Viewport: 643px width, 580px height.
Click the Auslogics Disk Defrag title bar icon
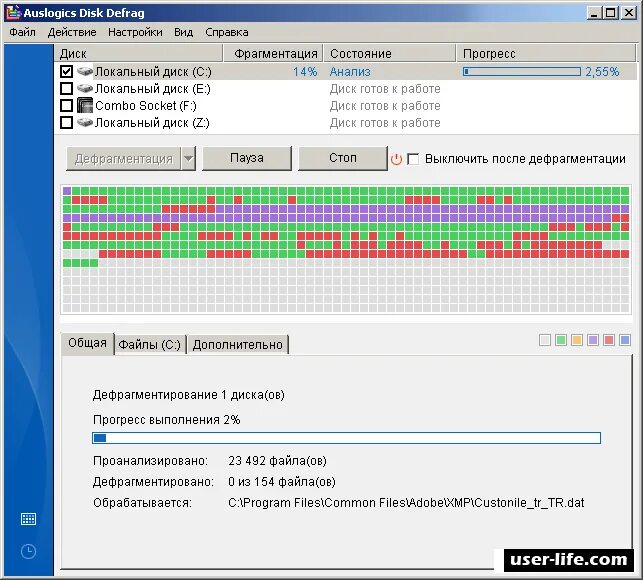(13, 13)
